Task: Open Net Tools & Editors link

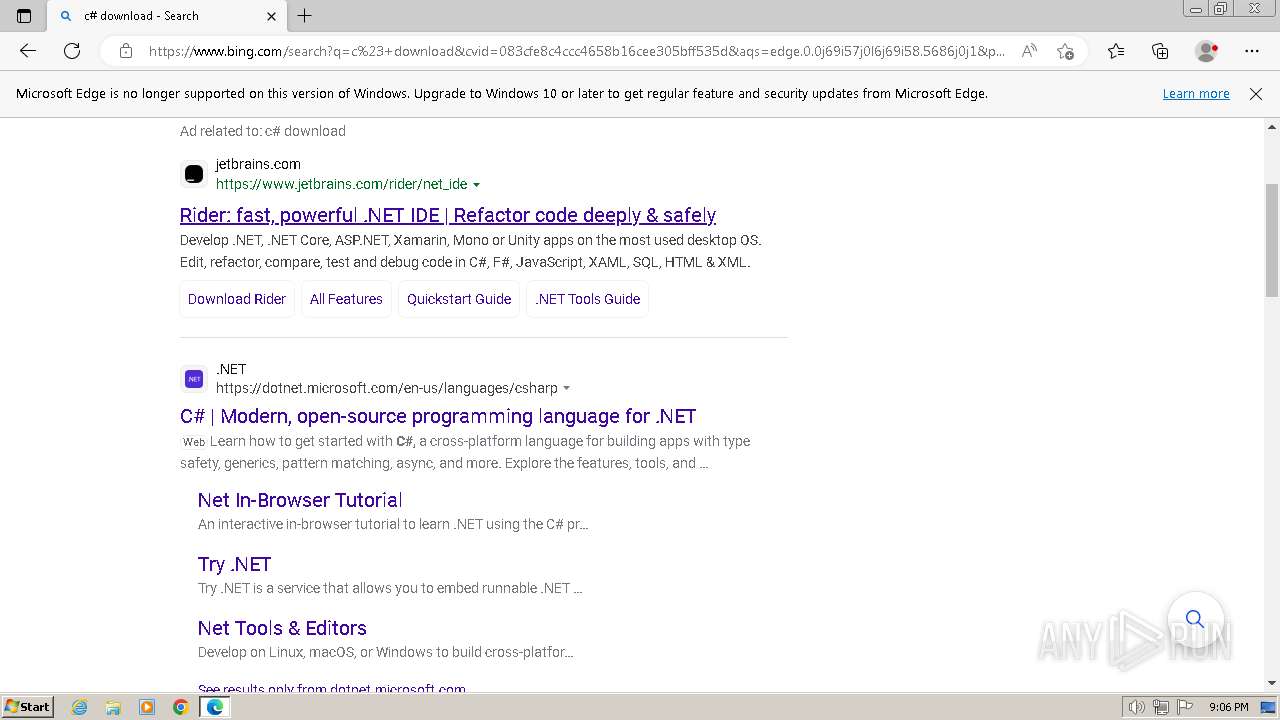Action: pos(282,628)
